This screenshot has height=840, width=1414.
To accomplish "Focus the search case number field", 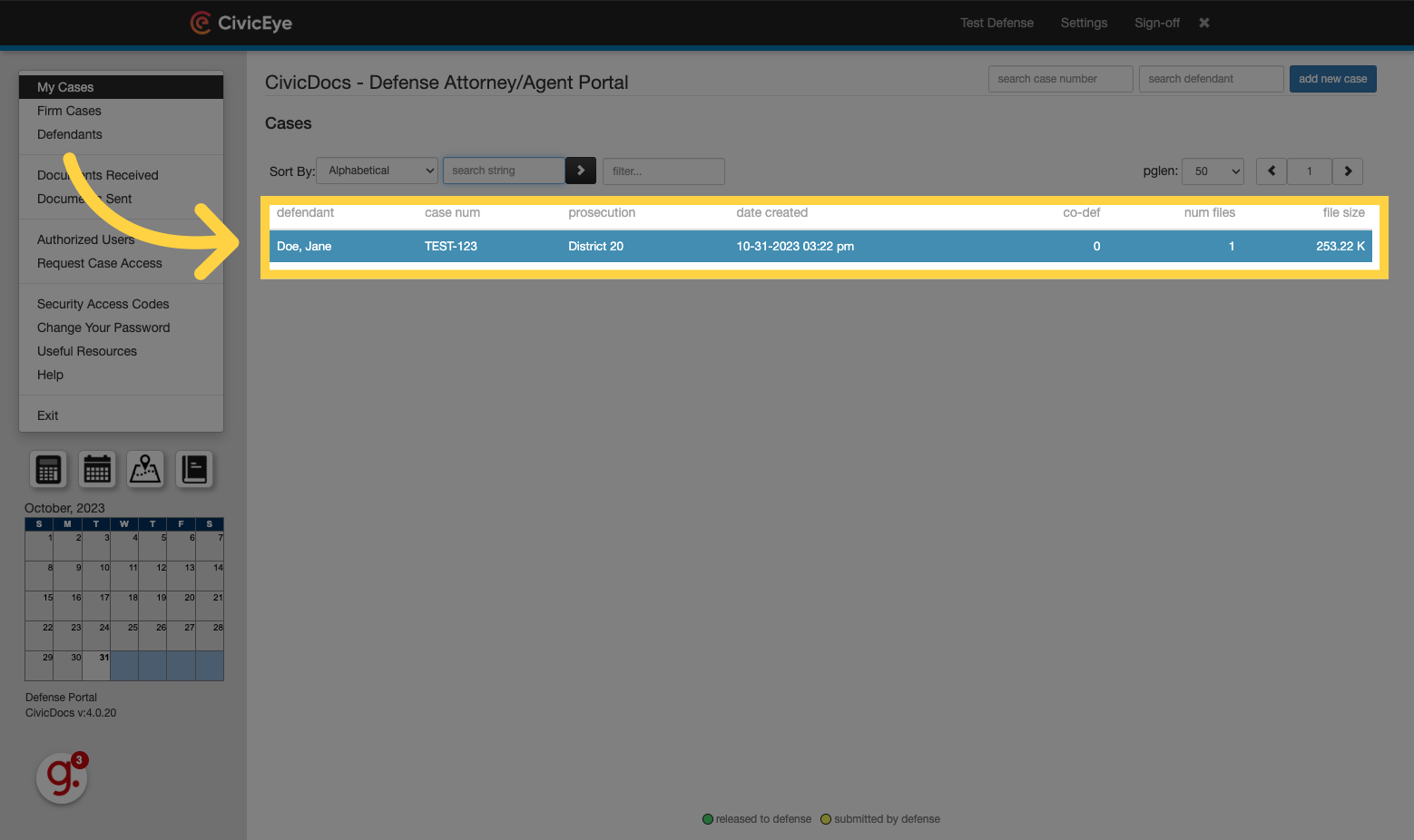I will [x=1060, y=79].
